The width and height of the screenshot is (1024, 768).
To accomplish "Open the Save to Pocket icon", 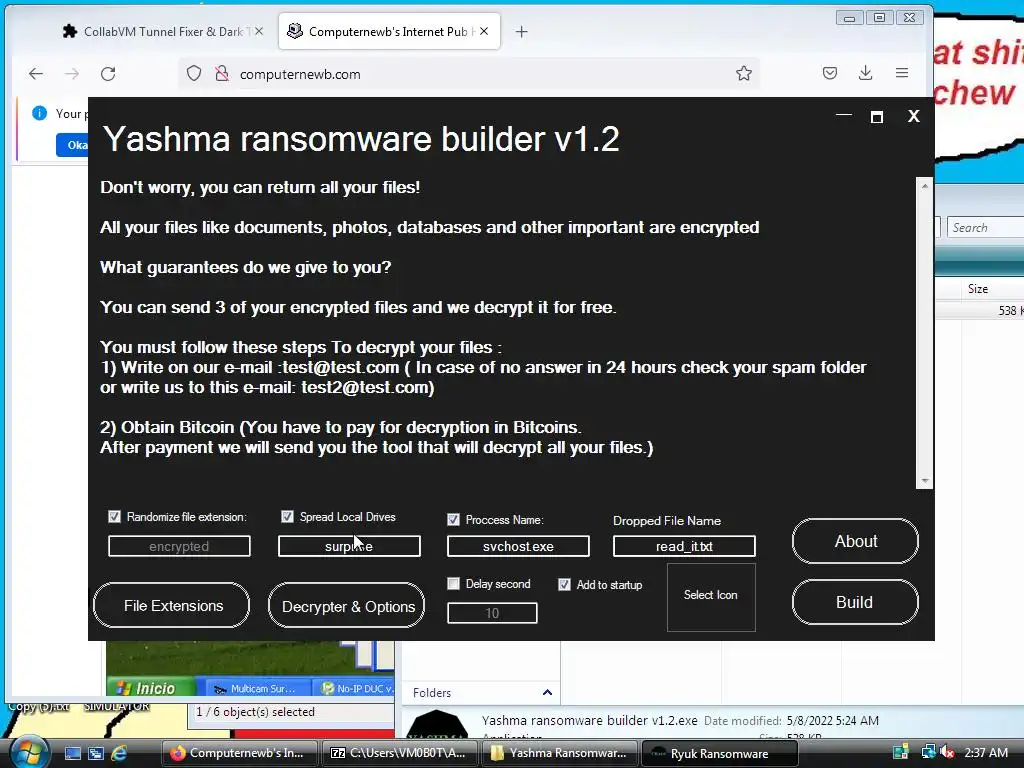I will (829, 73).
